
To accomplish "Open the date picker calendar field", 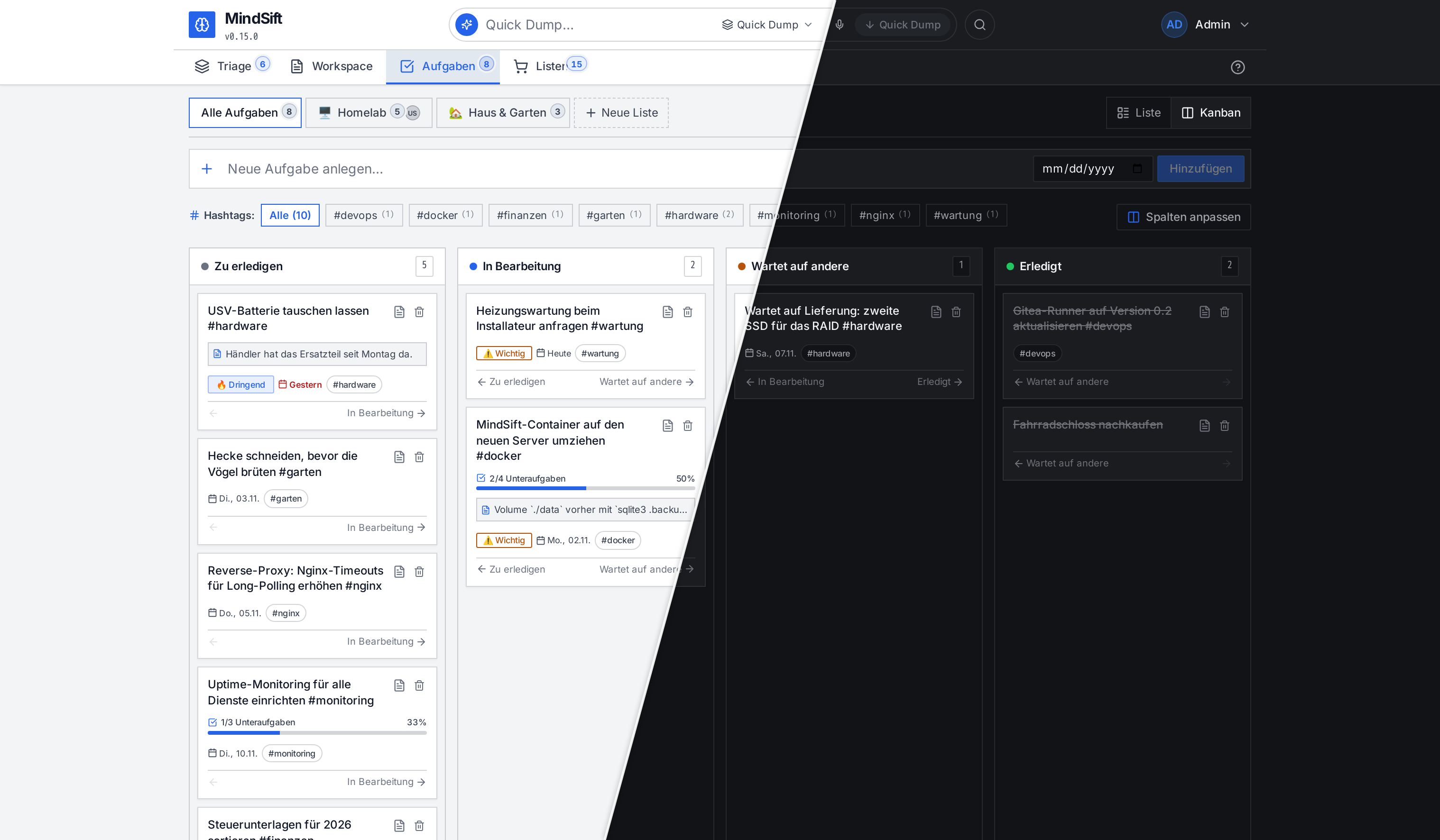I will [x=1092, y=168].
